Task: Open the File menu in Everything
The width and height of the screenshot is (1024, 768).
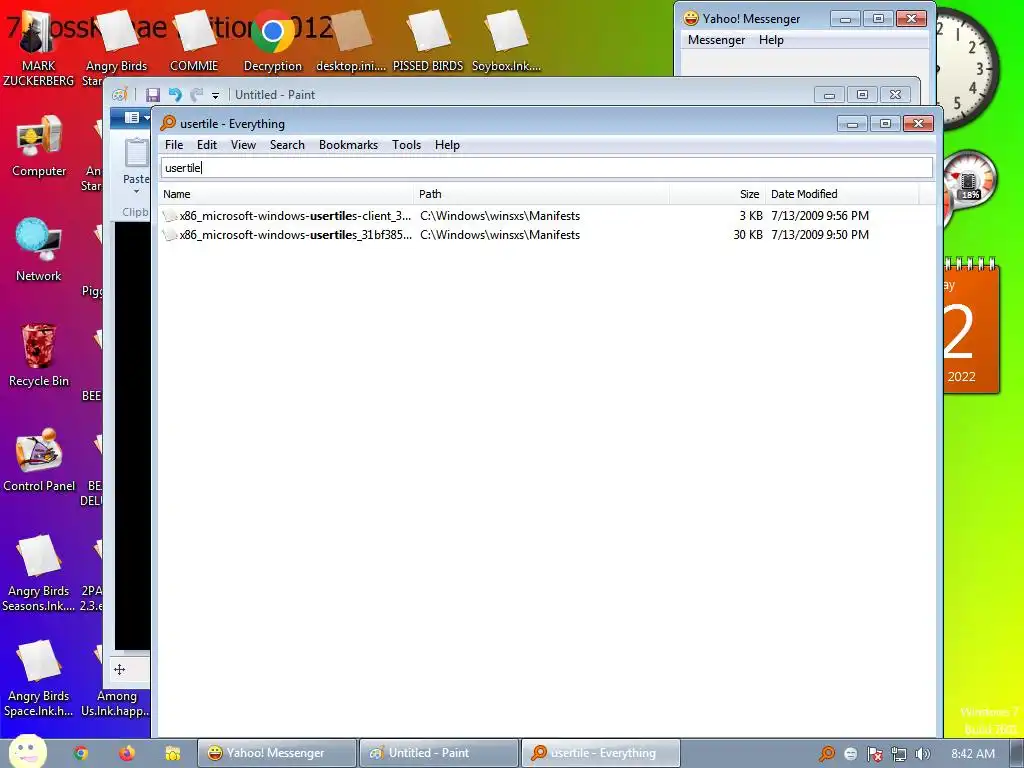Action: [174, 145]
